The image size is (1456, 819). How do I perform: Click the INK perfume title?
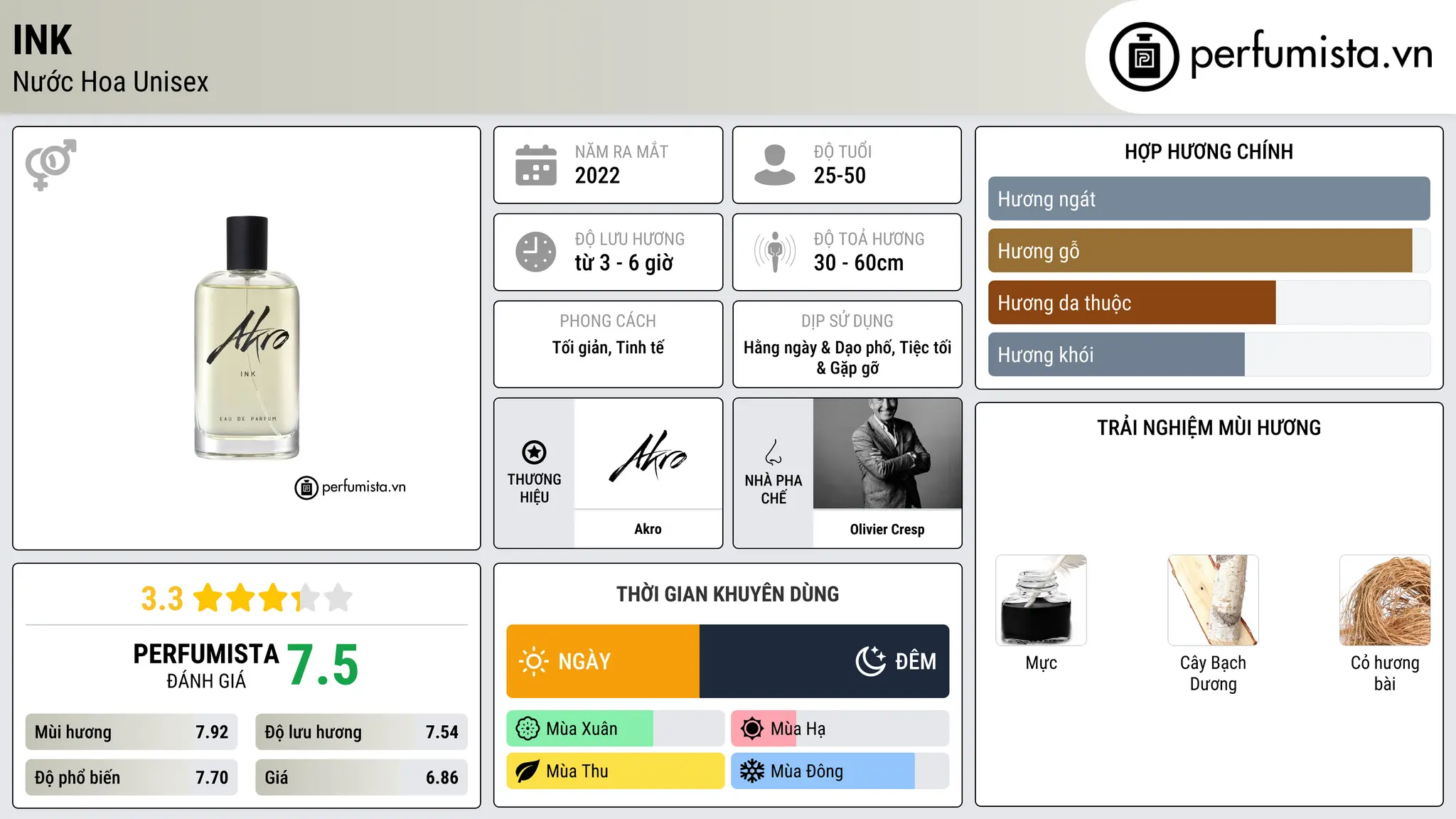[43, 40]
